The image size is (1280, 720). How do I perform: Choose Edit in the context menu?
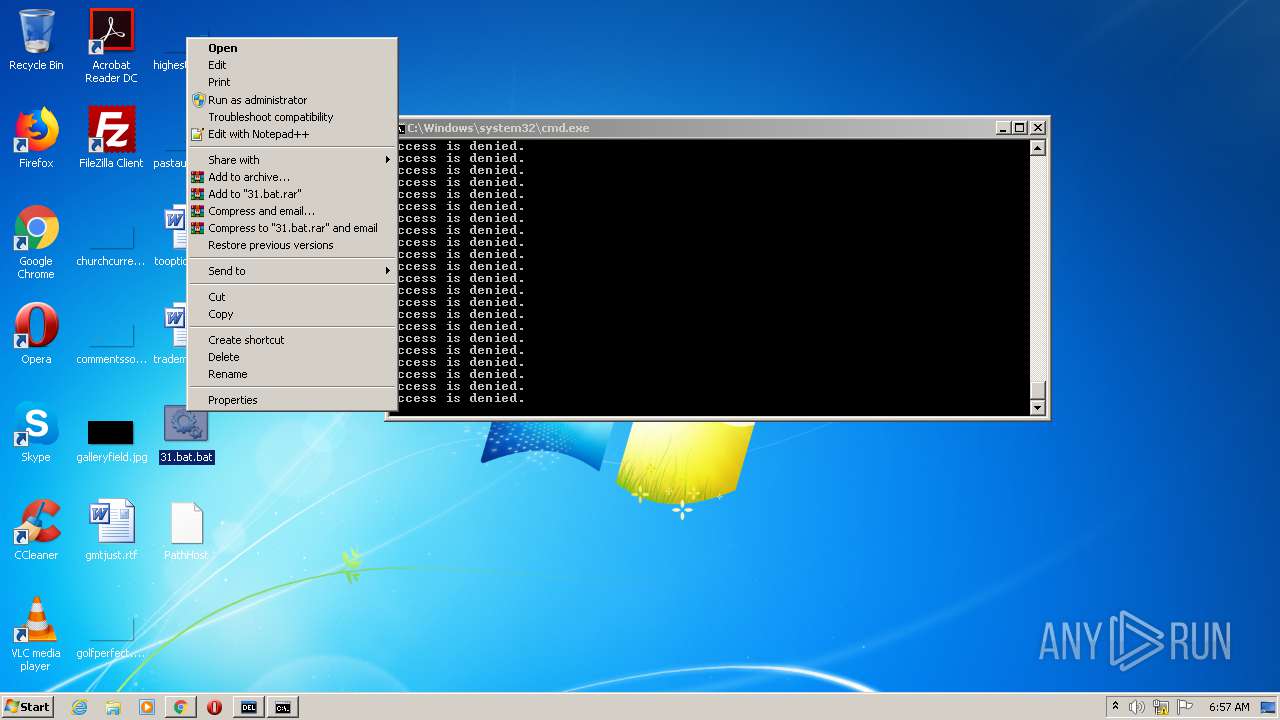coord(292,65)
